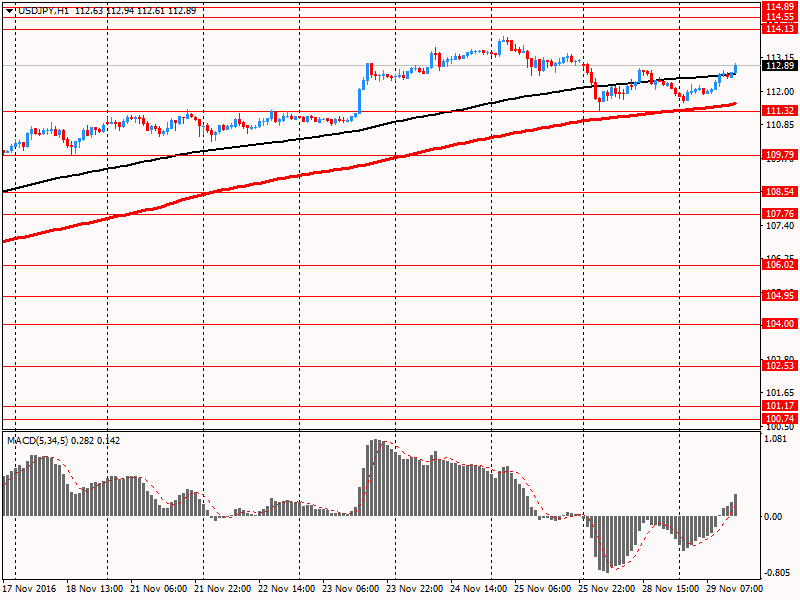Click the 21 Nov 22:00 time label
Viewport: 800px width, 600px height.
click(223, 589)
